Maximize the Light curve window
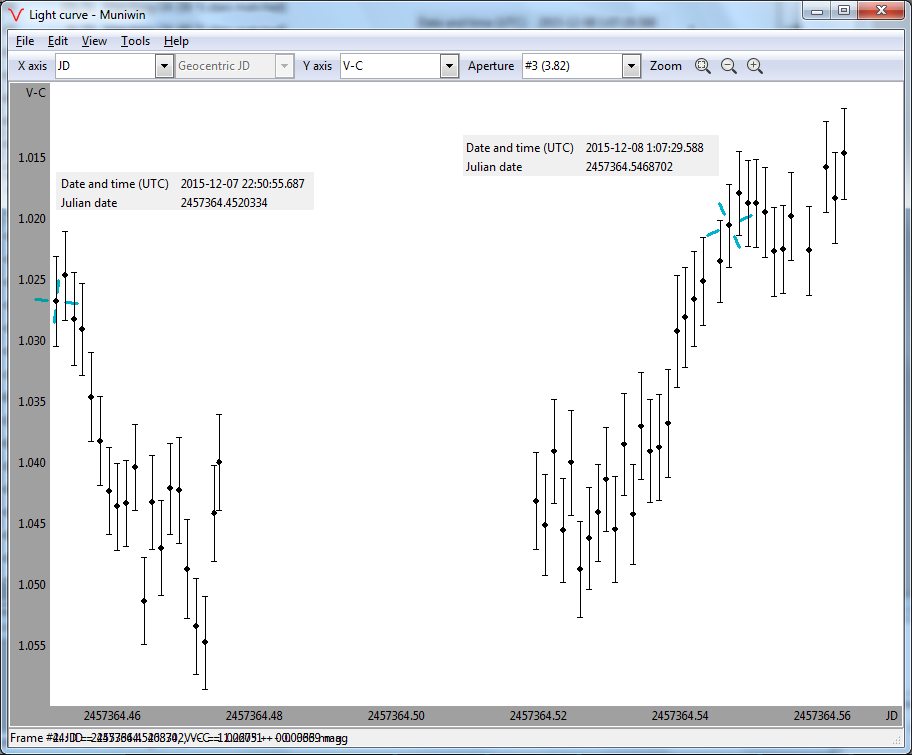This screenshot has height=755, width=912. 844,11
